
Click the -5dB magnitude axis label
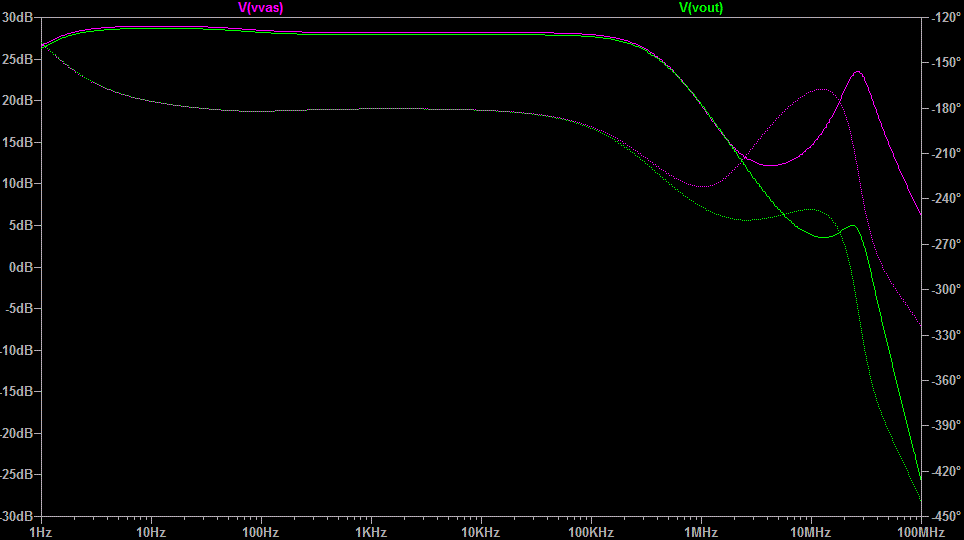click(x=19, y=308)
